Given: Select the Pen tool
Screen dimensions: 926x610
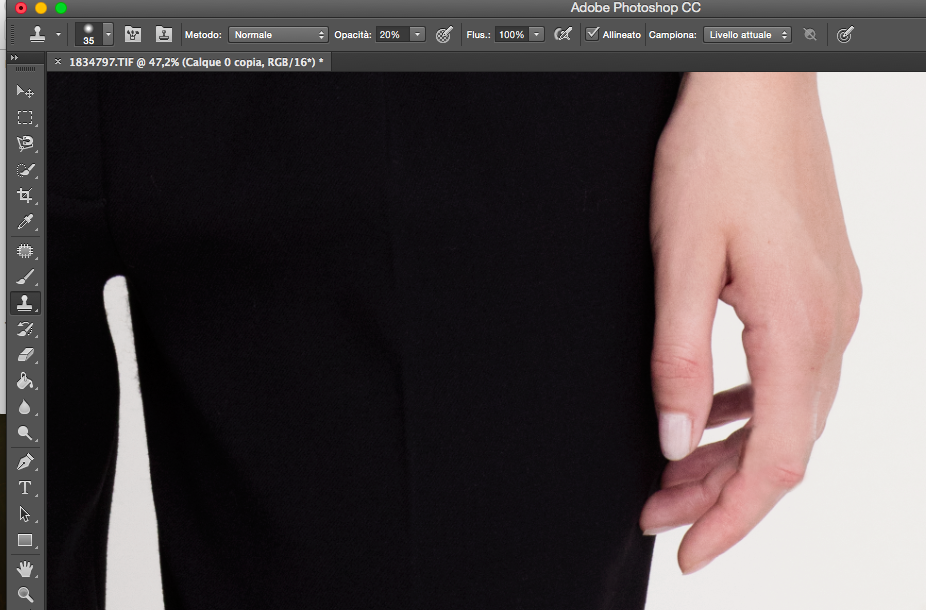Looking at the screenshot, I should (25, 461).
